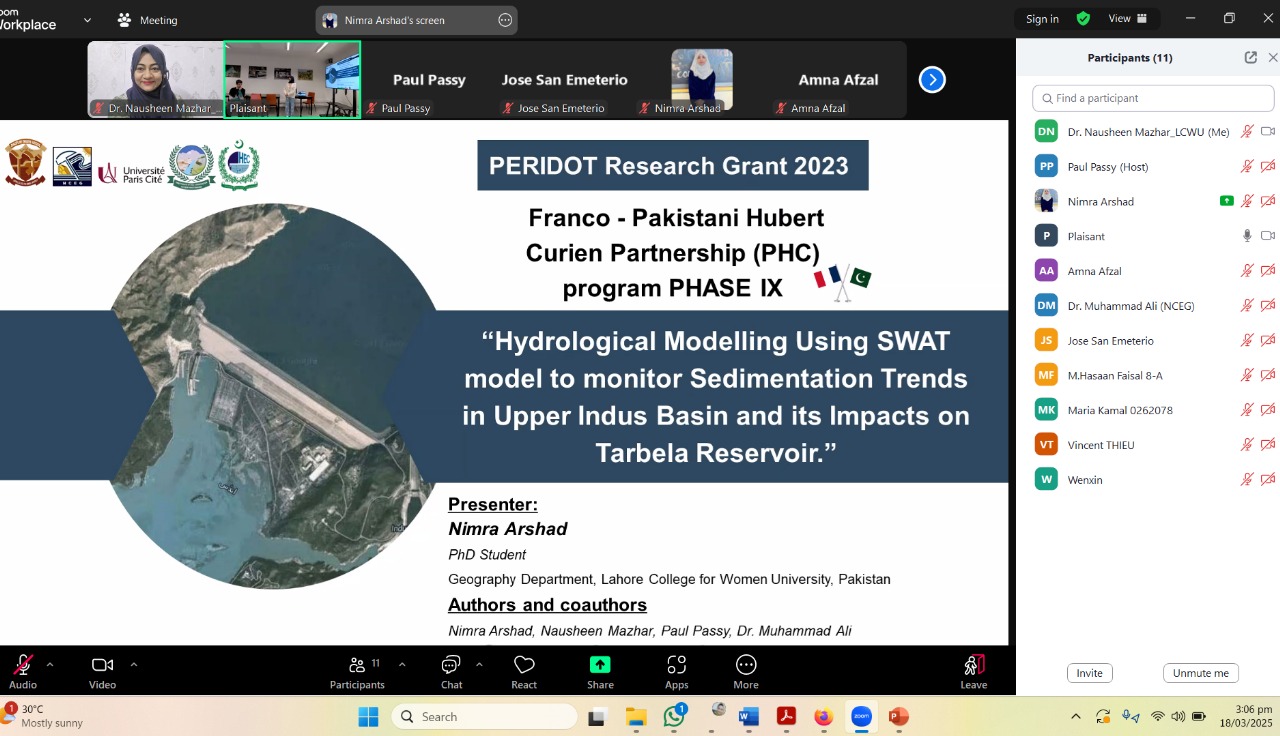
Task: Expand audio settings caret next to Audio
Action: [50, 664]
